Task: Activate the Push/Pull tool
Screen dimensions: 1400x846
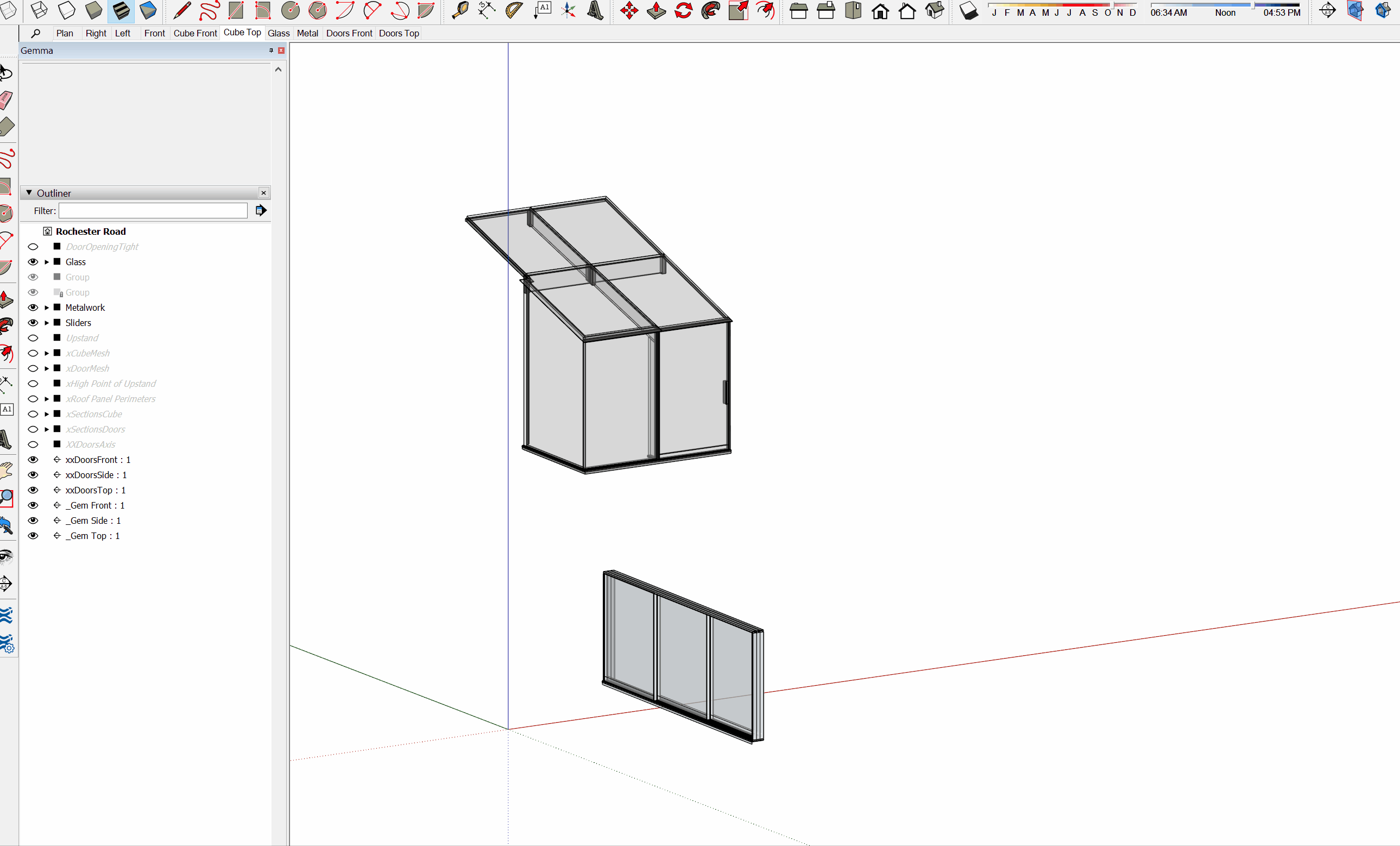Action: (656, 10)
